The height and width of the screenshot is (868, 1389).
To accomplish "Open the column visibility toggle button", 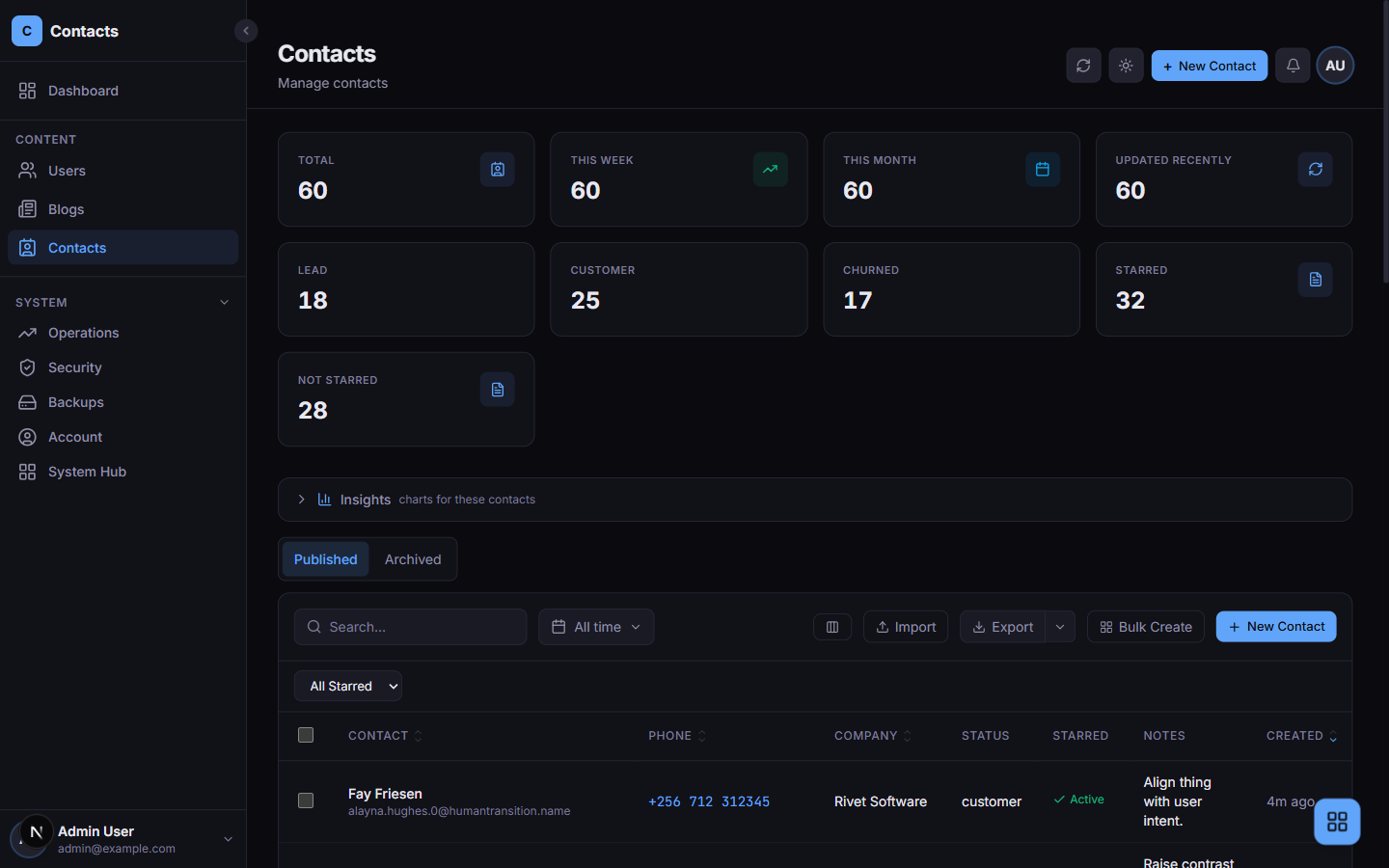I will (832, 627).
